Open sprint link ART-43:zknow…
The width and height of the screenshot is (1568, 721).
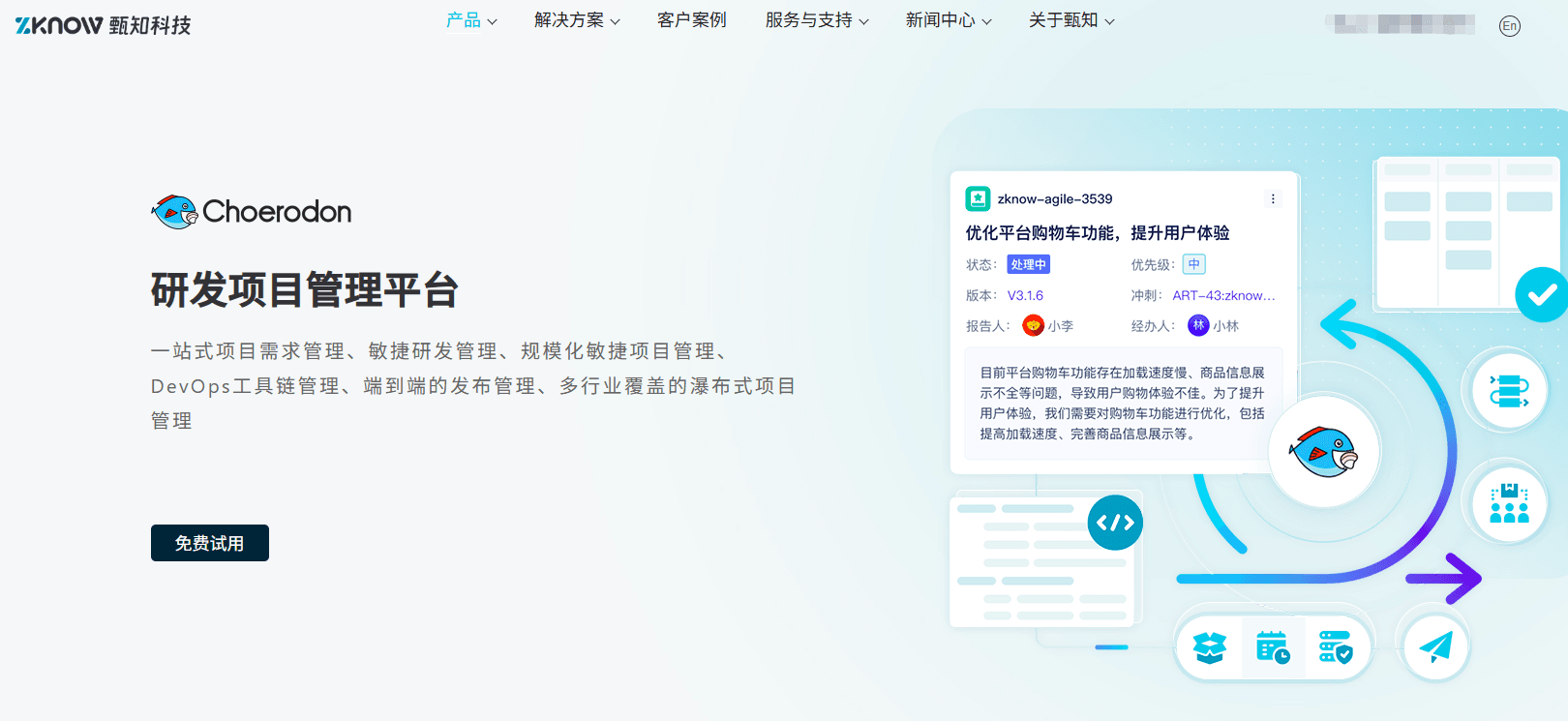click(1223, 295)
